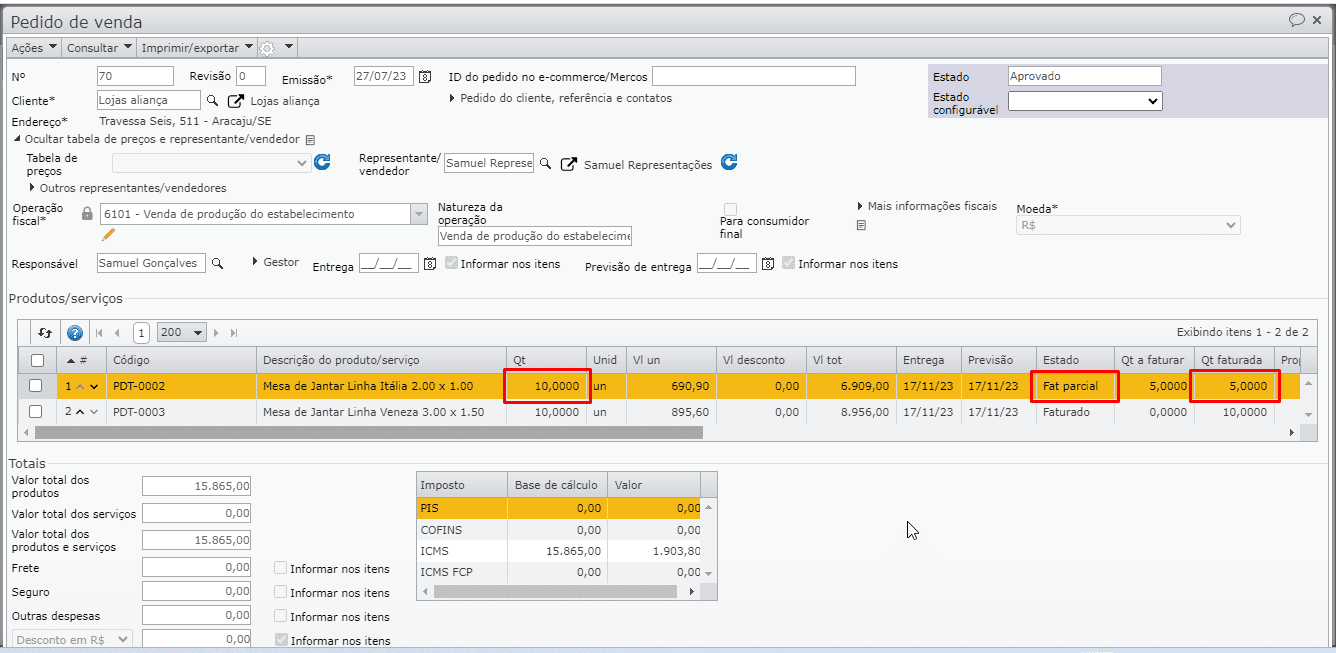This screenshot has height=653, width=1336.
Task: Click search icon next to Responsável field
Action: pos(217,263)
